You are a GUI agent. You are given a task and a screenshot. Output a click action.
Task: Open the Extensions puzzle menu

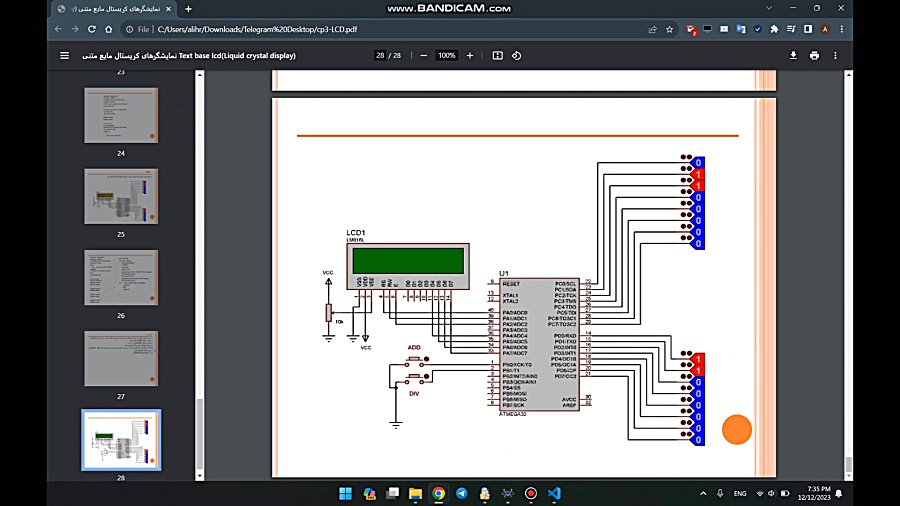774,29
